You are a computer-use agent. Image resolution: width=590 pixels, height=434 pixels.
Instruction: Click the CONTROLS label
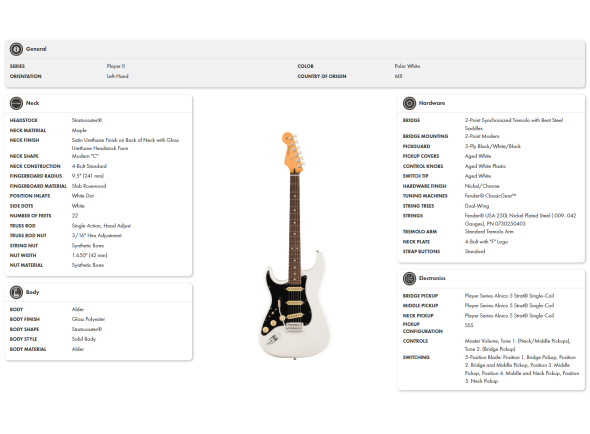pyautogui.click(x=415, y=341)
